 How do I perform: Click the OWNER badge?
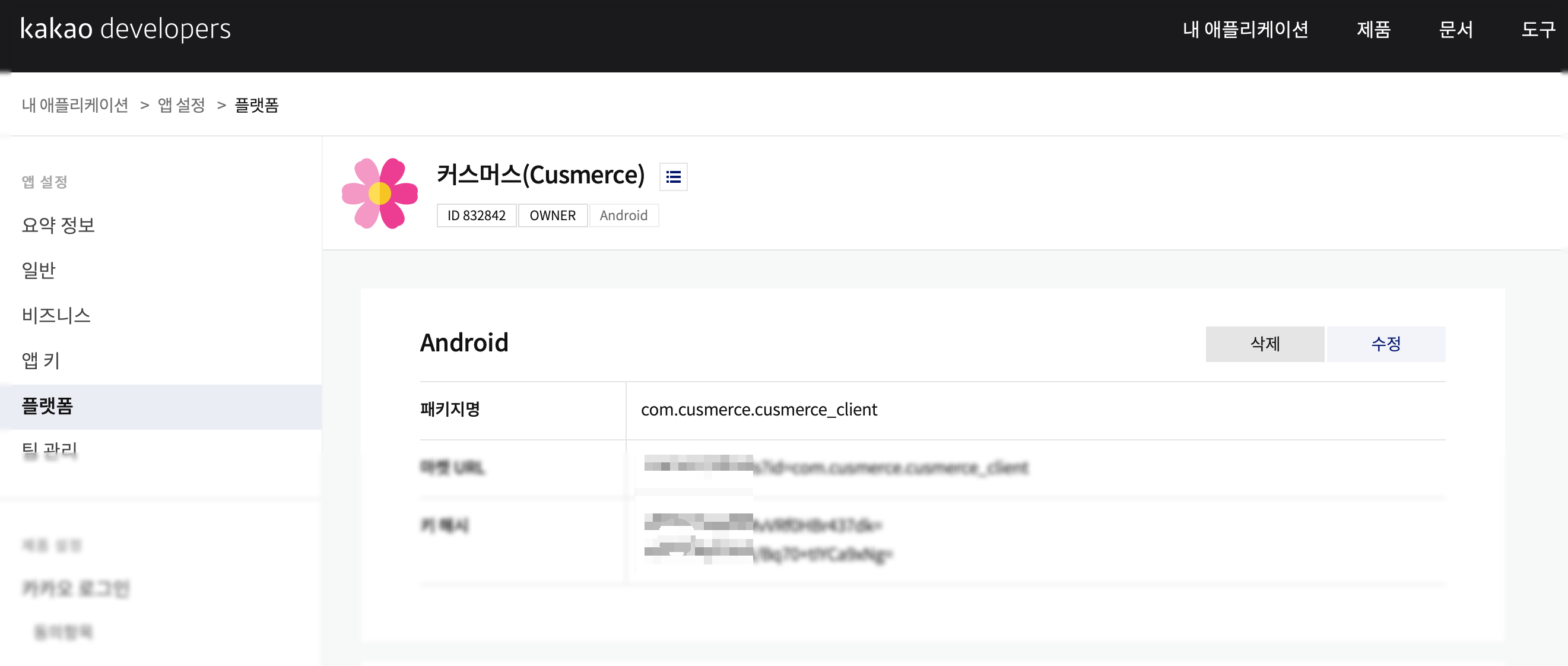(x=553, y=215)
